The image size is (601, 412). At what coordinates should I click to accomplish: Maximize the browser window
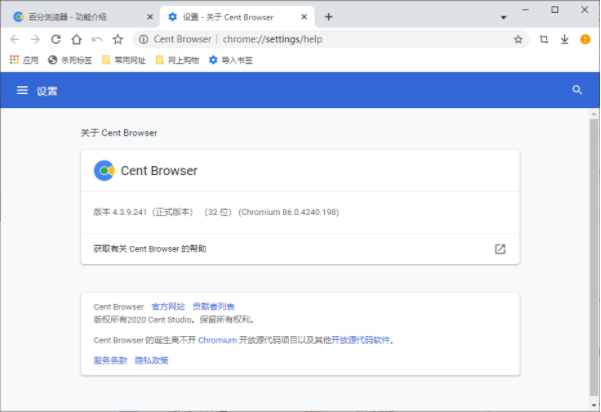click(555, 10)
